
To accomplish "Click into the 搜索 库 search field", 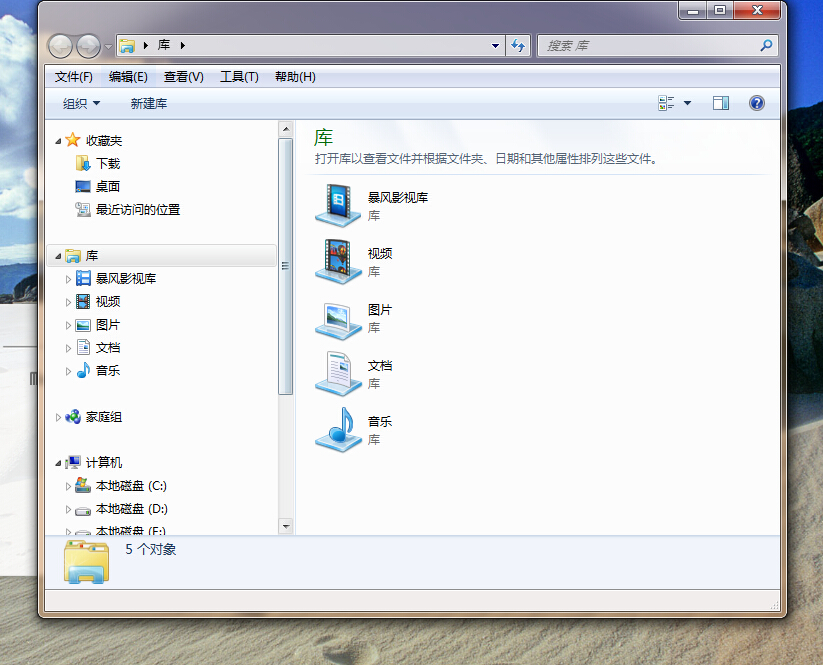I will pos(649,46).
